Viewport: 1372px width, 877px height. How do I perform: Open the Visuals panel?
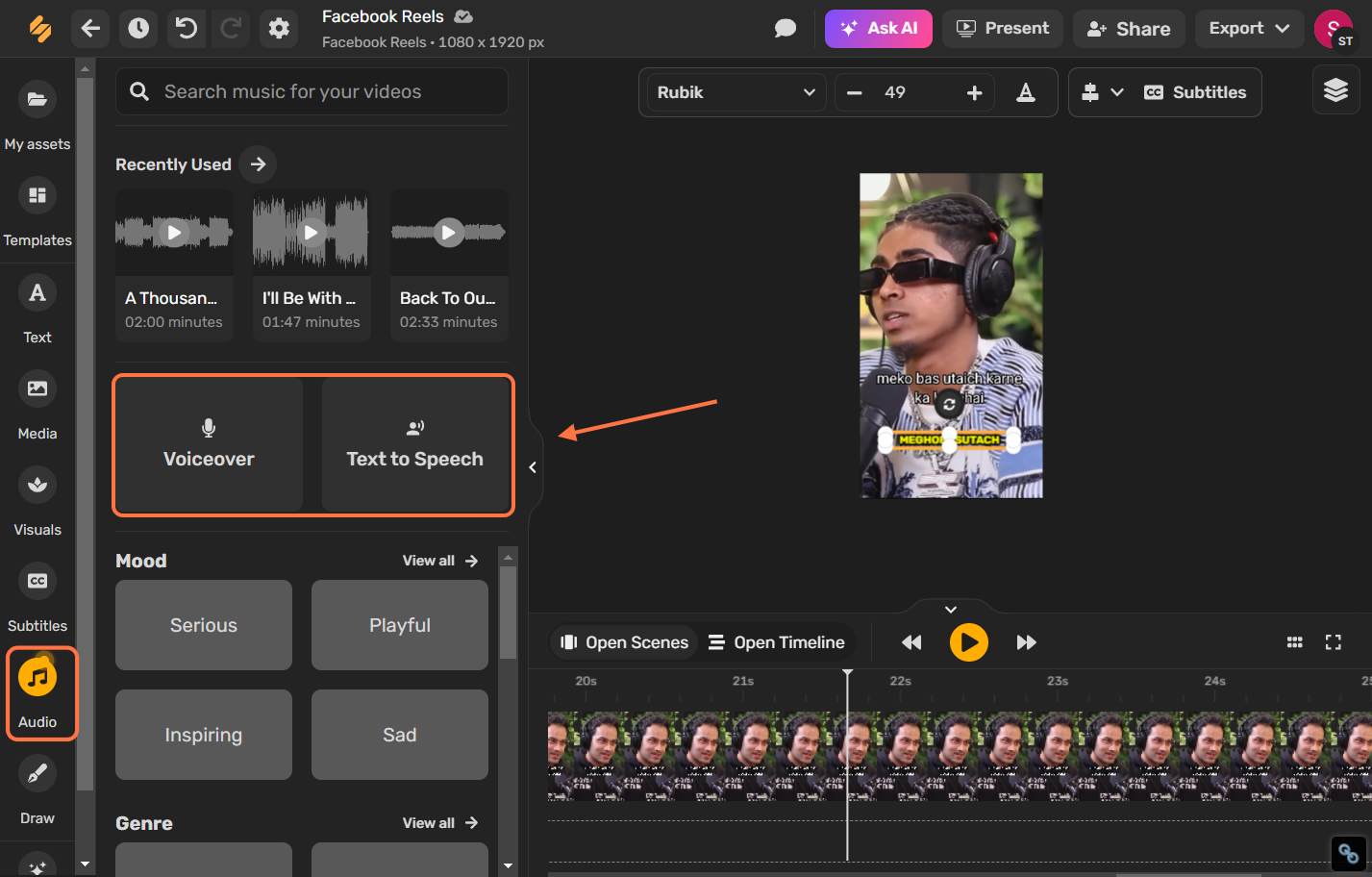coord(37,501)
